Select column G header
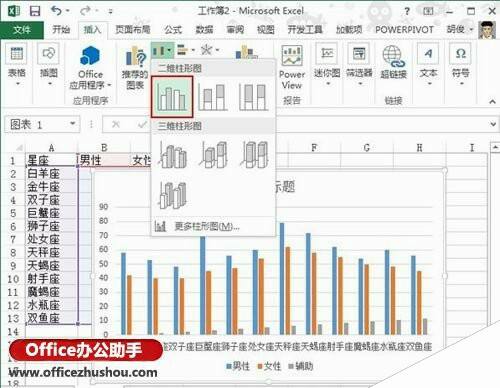This screenshot has height=388, width=500. pyautogui.click(x=367, y=148)
